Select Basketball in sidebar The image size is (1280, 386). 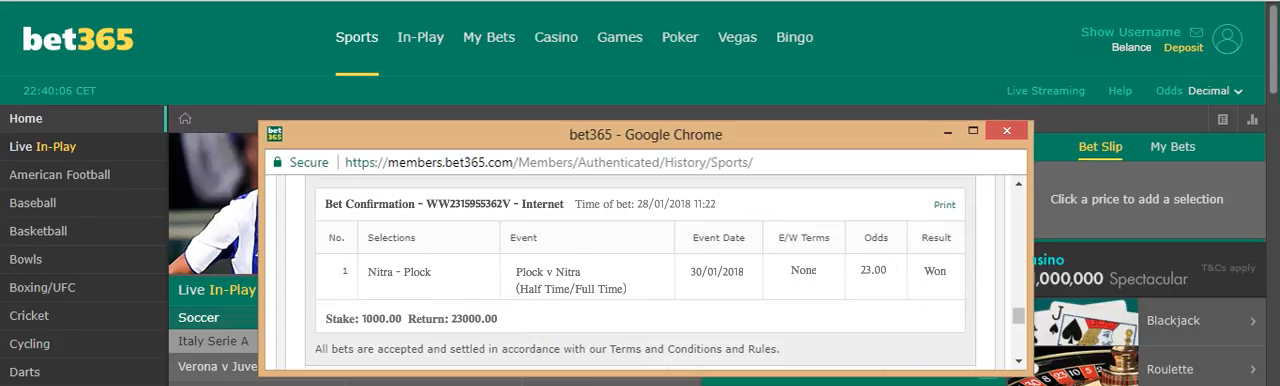pyautogui.click(x=83, y=231)
